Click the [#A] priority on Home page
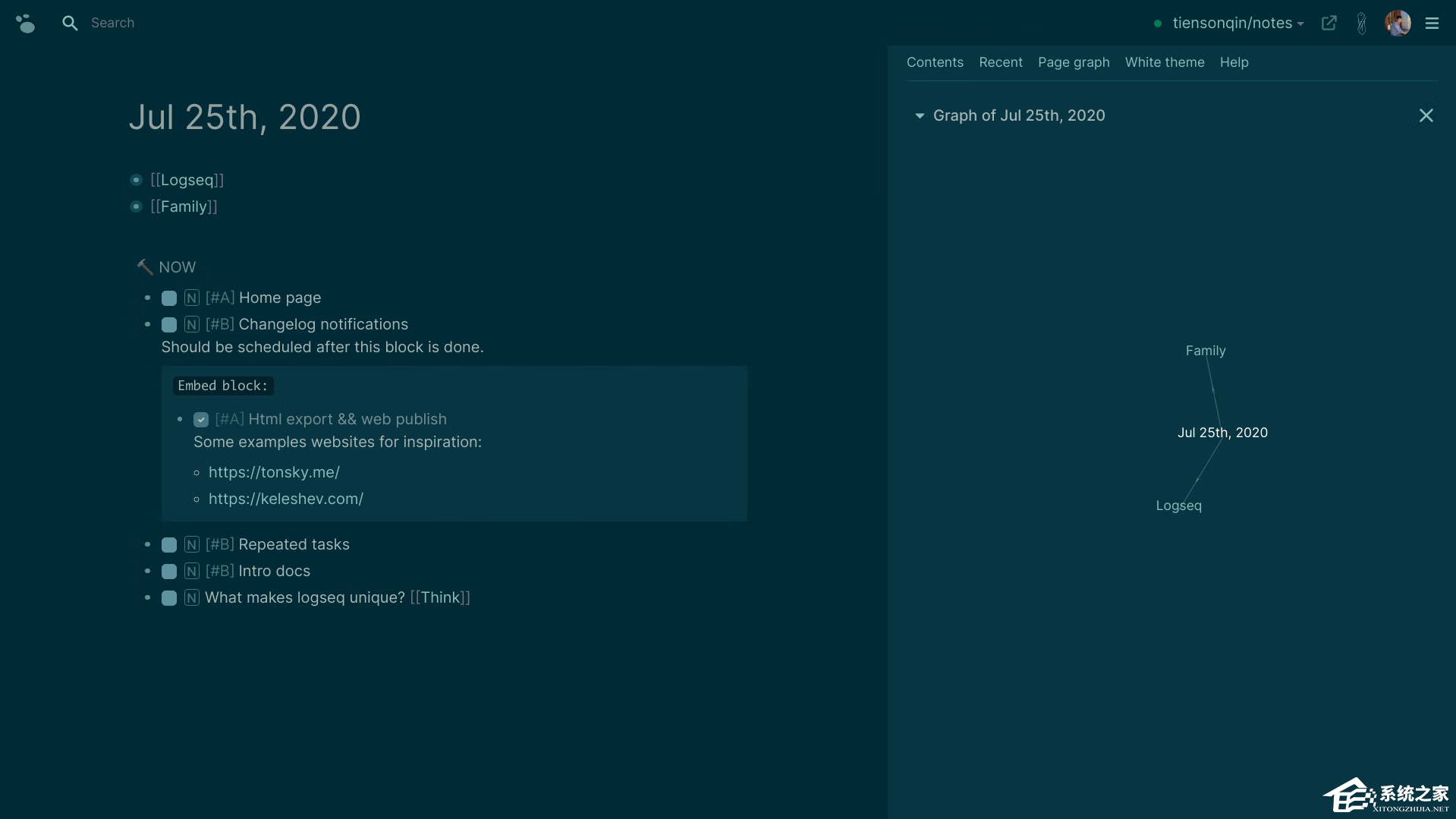This screenshot has height=819, width=1456. click(x=220, y=298)
